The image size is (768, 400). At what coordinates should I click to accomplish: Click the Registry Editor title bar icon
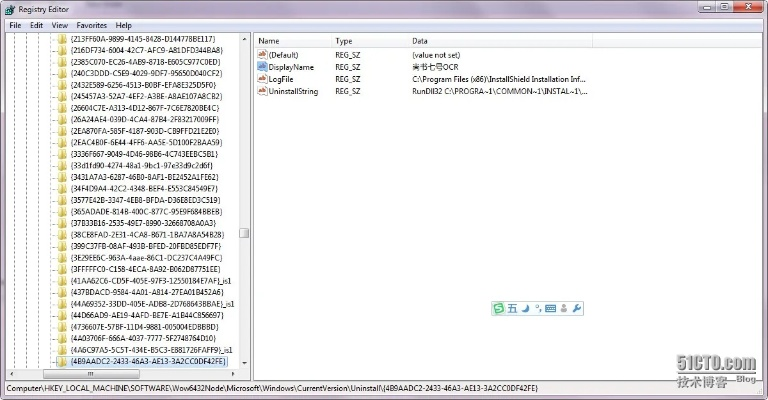(11, 8)
